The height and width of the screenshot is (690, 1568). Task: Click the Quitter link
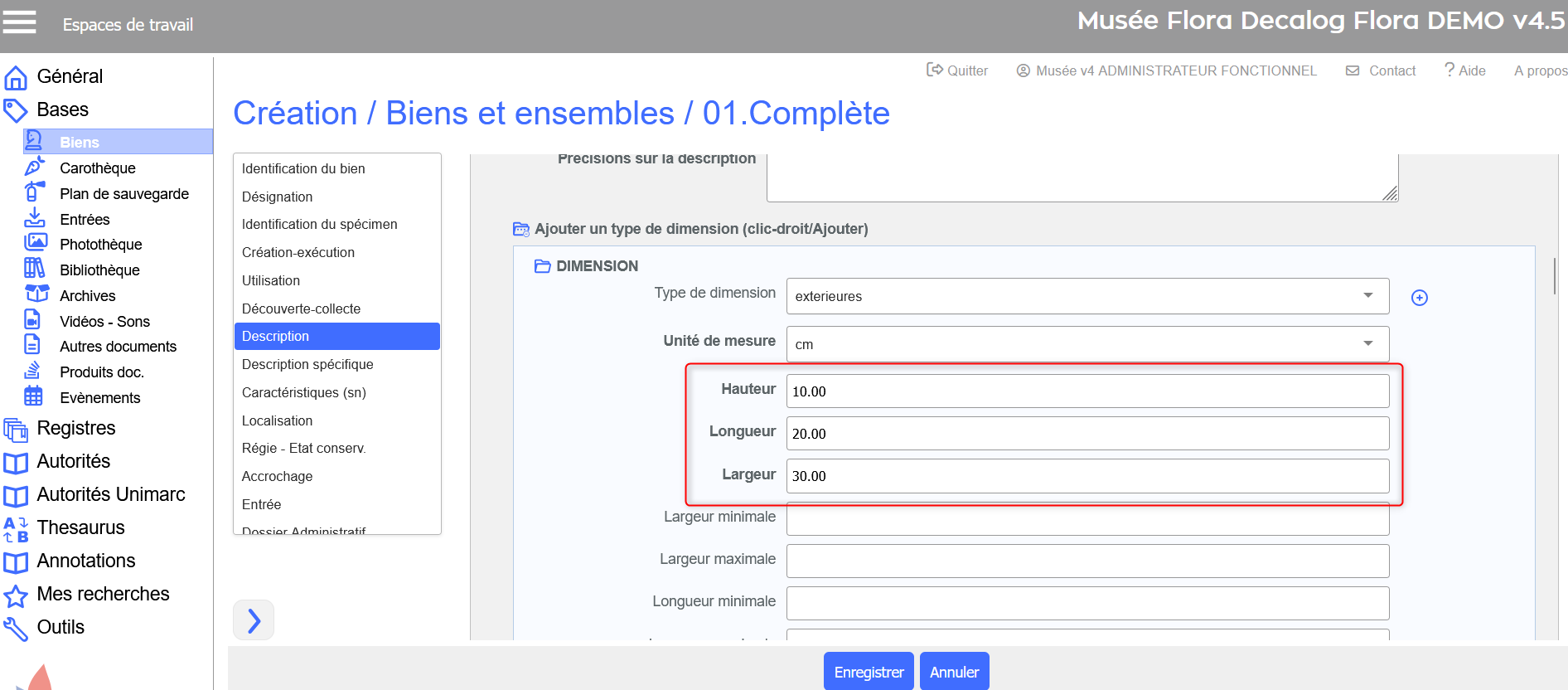[x=957, y=70]
